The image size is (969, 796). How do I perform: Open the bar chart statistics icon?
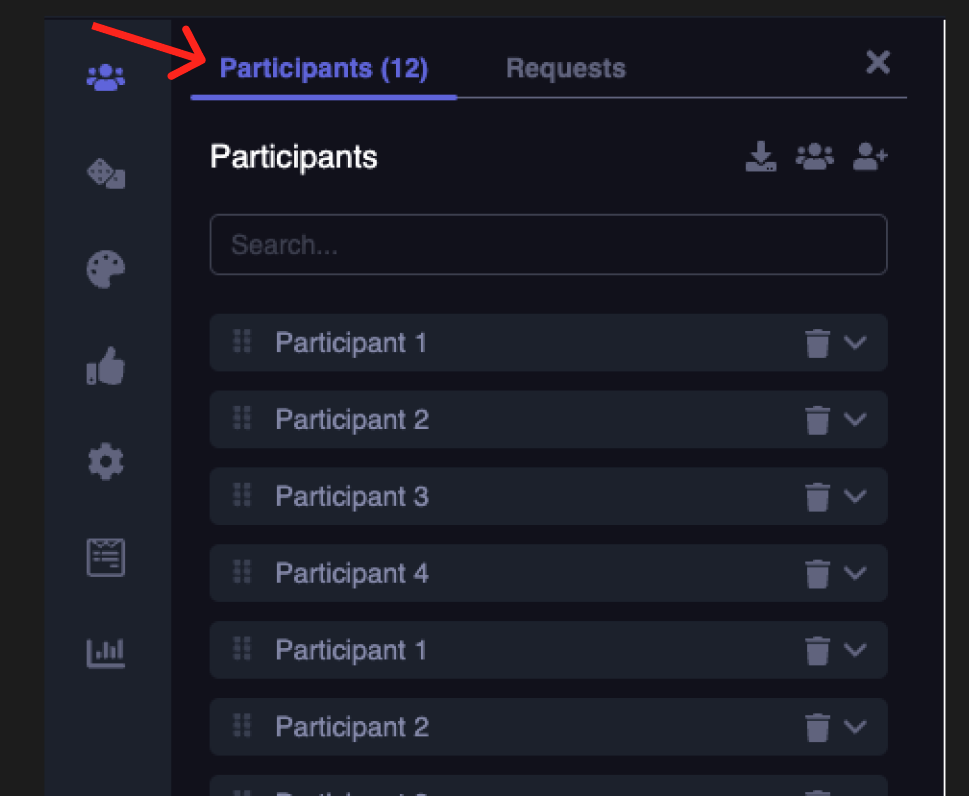[x=106, y=653]
